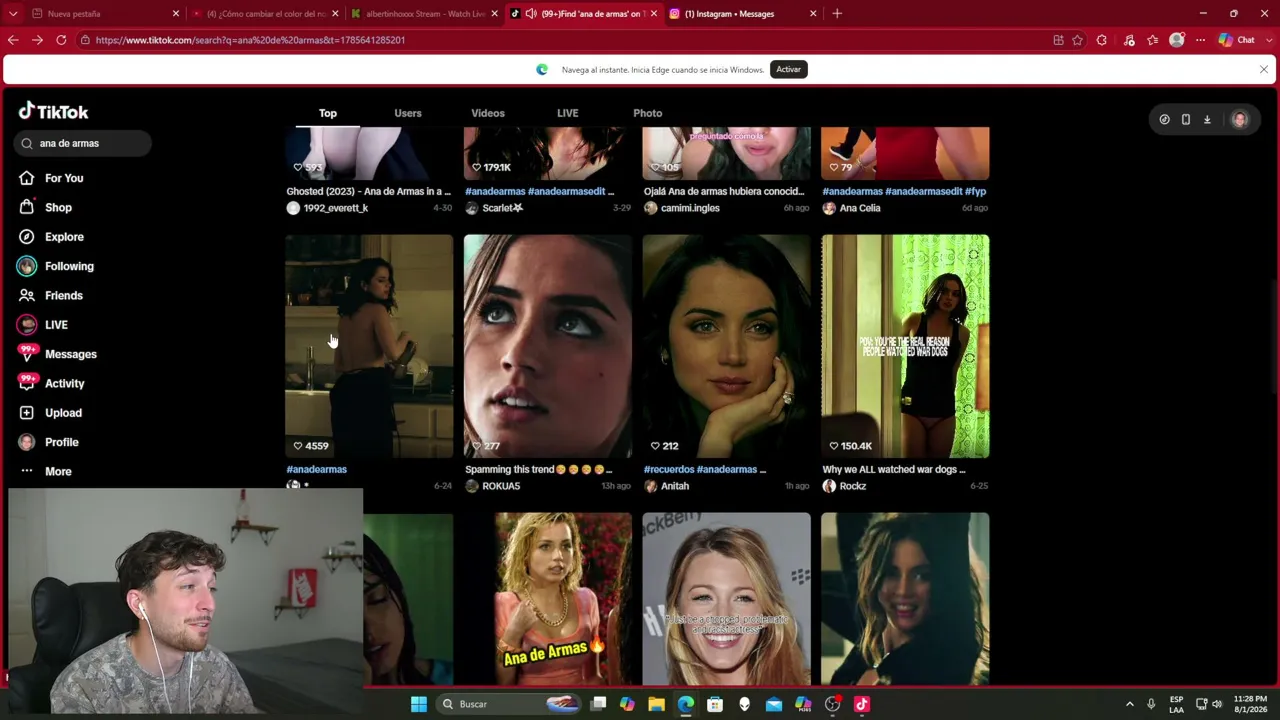Switch to the Videos results tab
Screen dimensions: 1280x720
coord(488,113)
